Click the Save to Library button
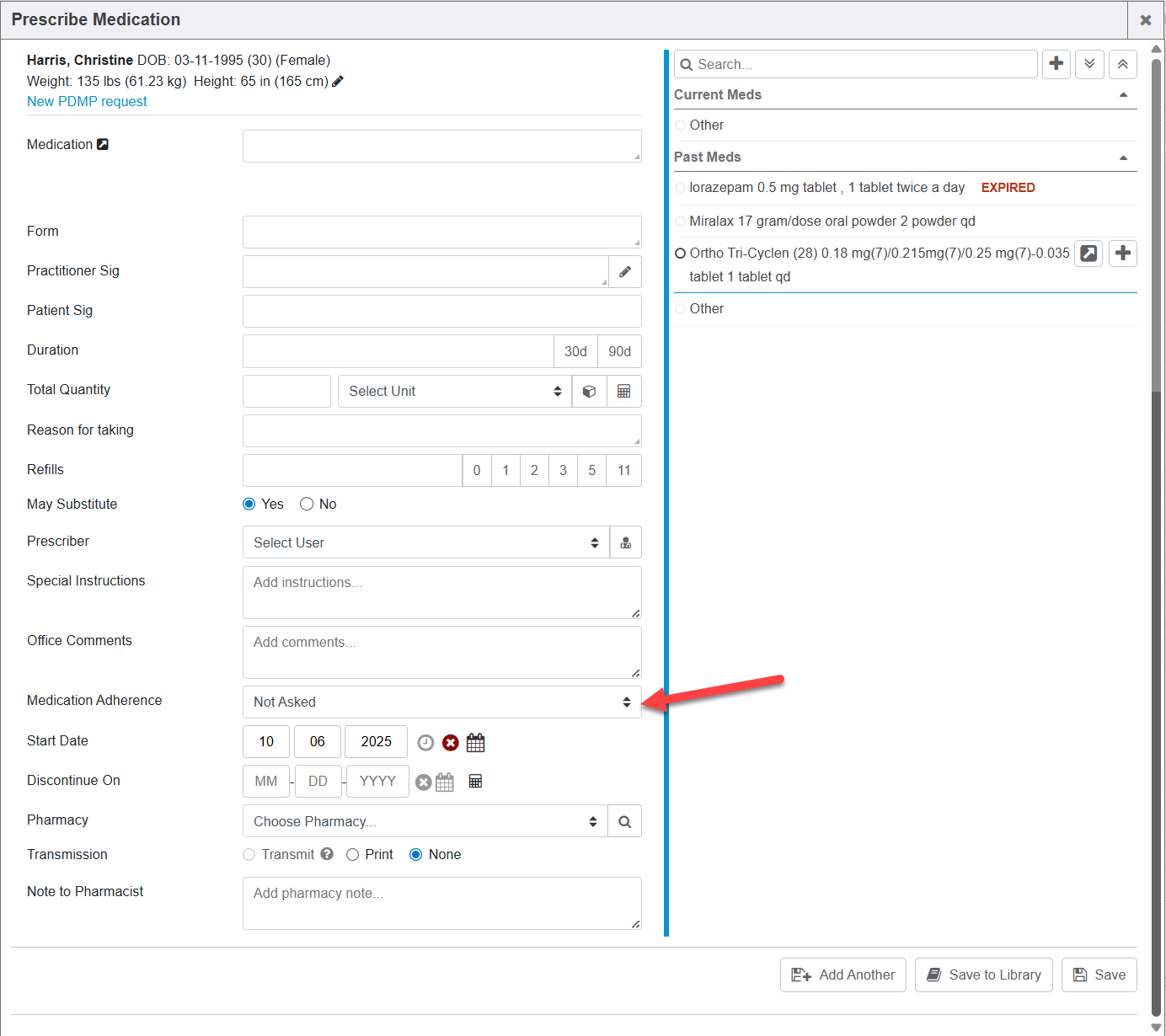1166x1036 pixels. (x=983, y=975)
